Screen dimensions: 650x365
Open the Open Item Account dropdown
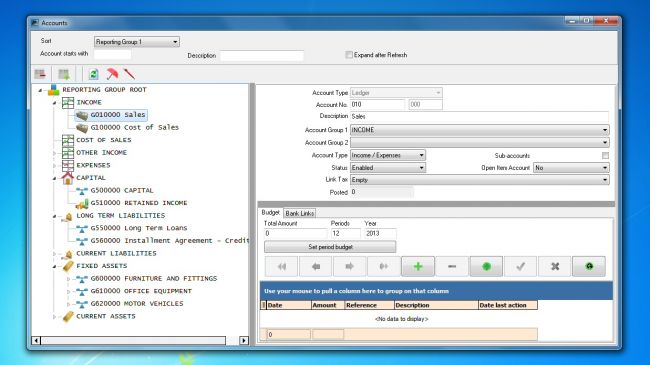point(605,168)
